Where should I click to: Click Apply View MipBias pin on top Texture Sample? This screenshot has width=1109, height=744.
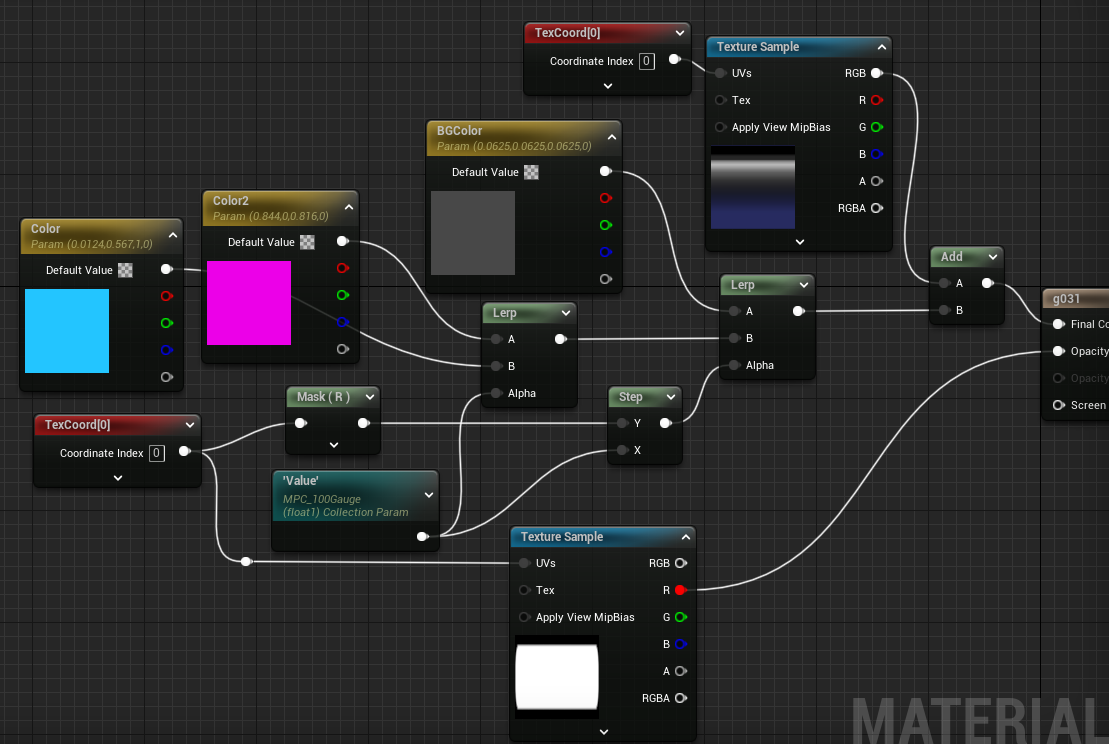tap(720, 127)
